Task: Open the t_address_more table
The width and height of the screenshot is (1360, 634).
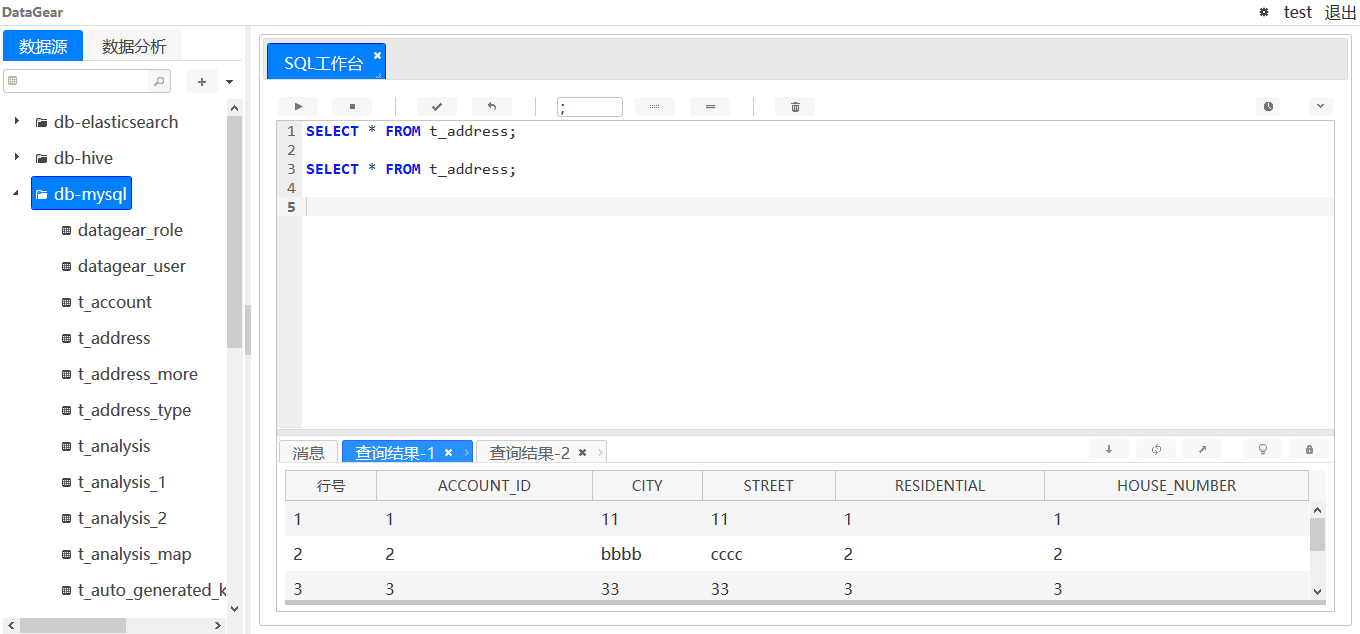Action: pos(129,374)
